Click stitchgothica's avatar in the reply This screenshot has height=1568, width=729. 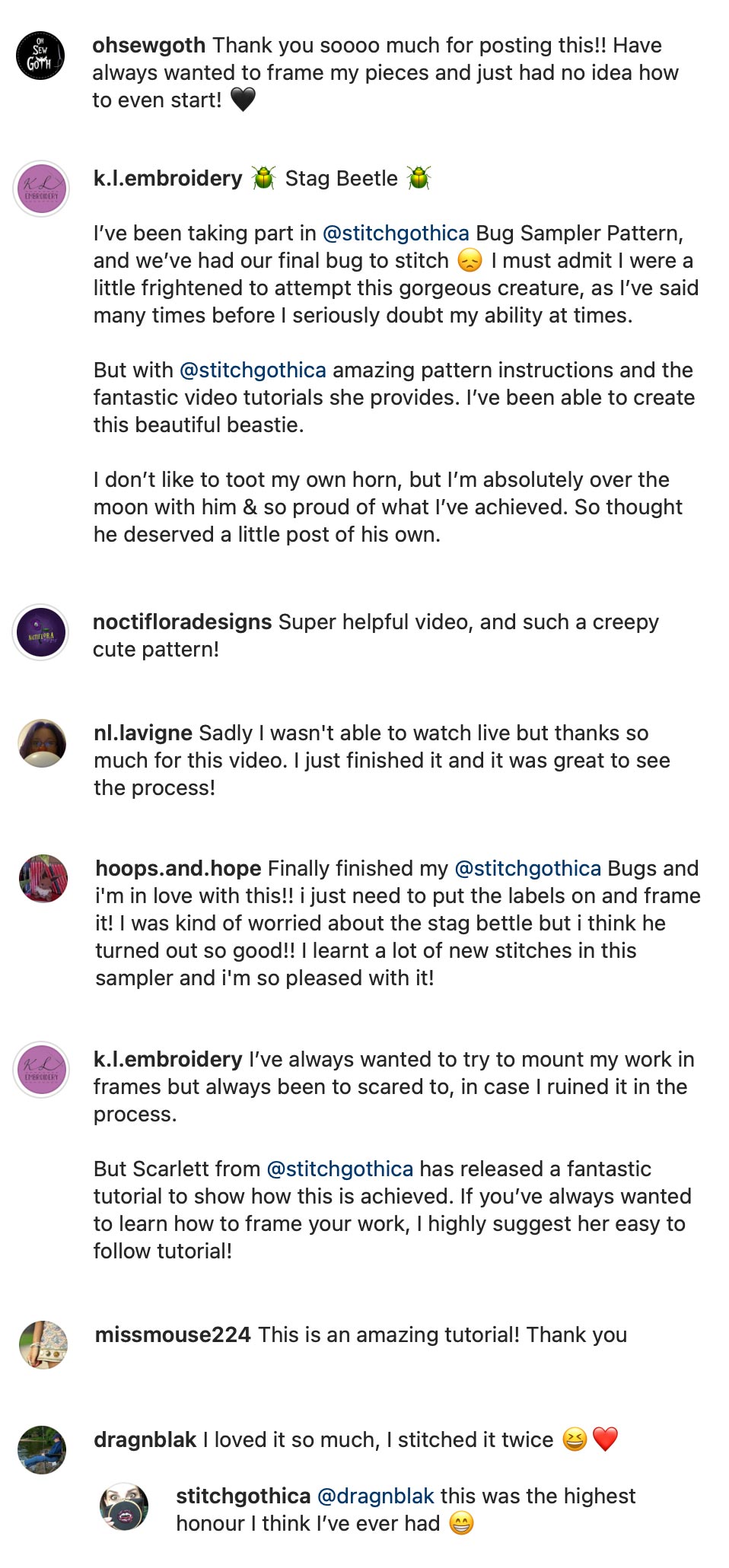[x=124, y=1506]
